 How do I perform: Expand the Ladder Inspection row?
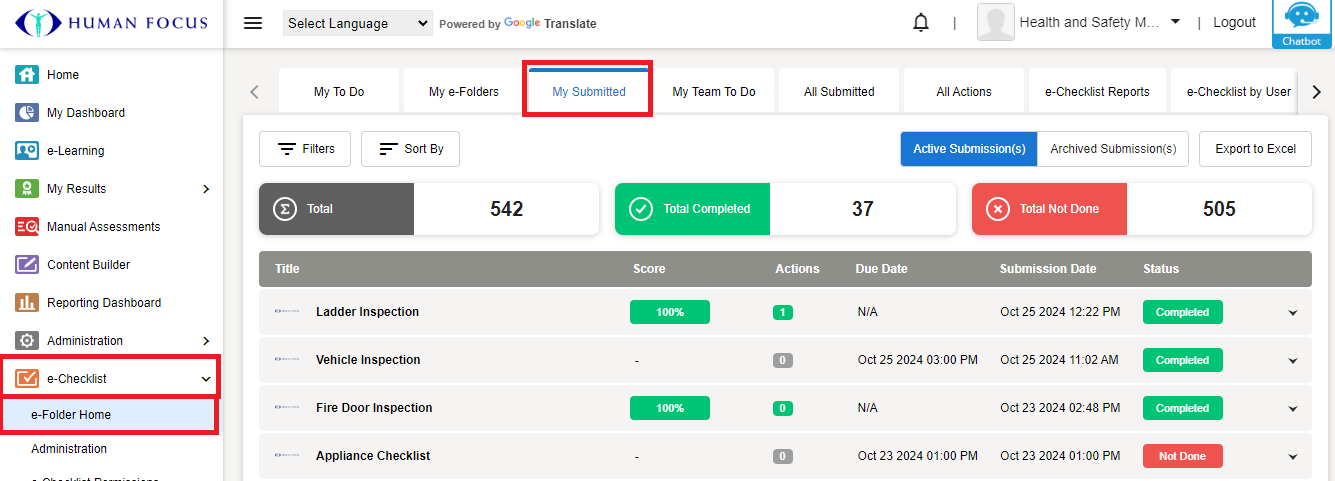pos(1292,313)
